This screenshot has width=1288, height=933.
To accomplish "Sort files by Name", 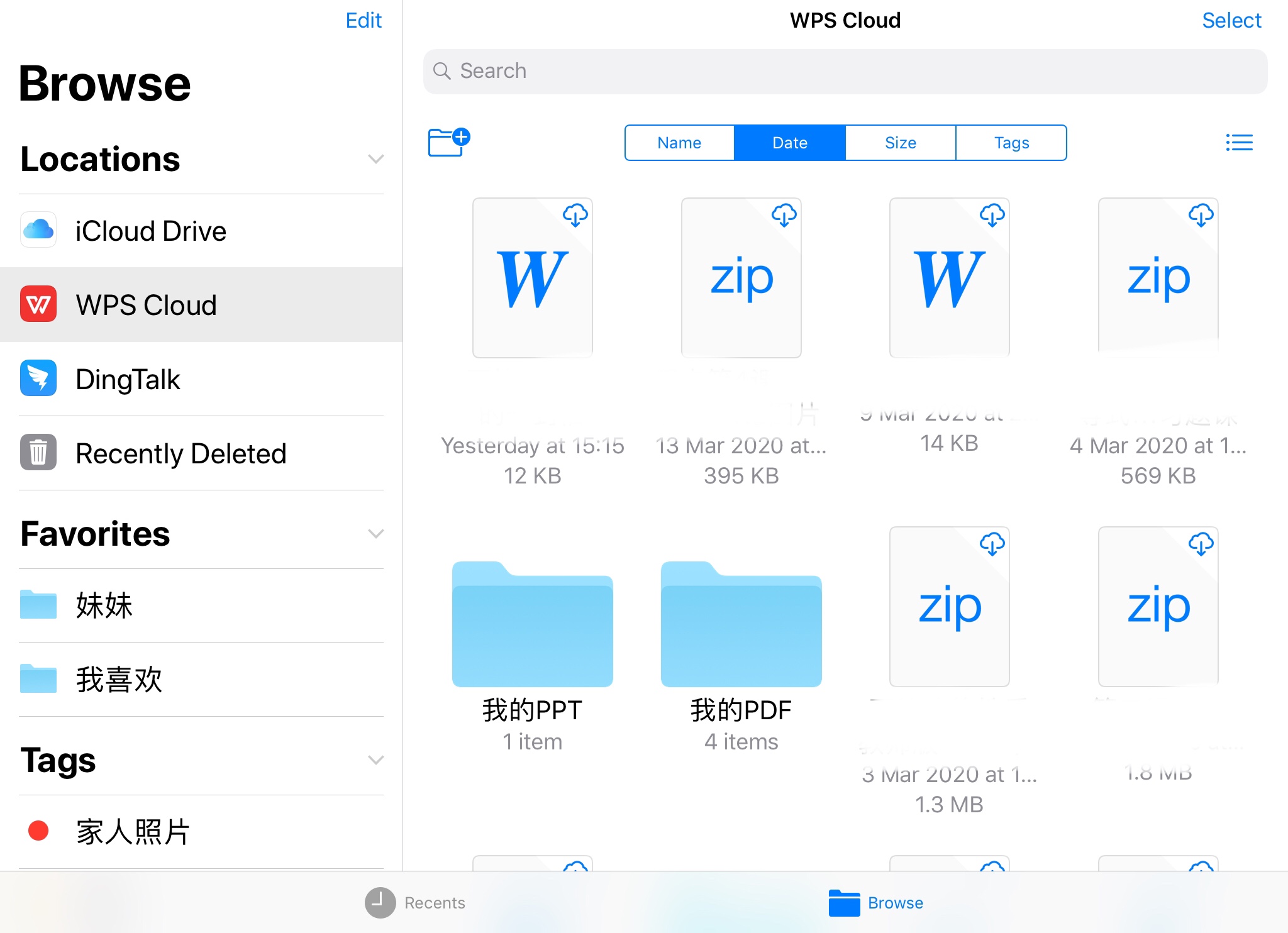I will (679, 143).
